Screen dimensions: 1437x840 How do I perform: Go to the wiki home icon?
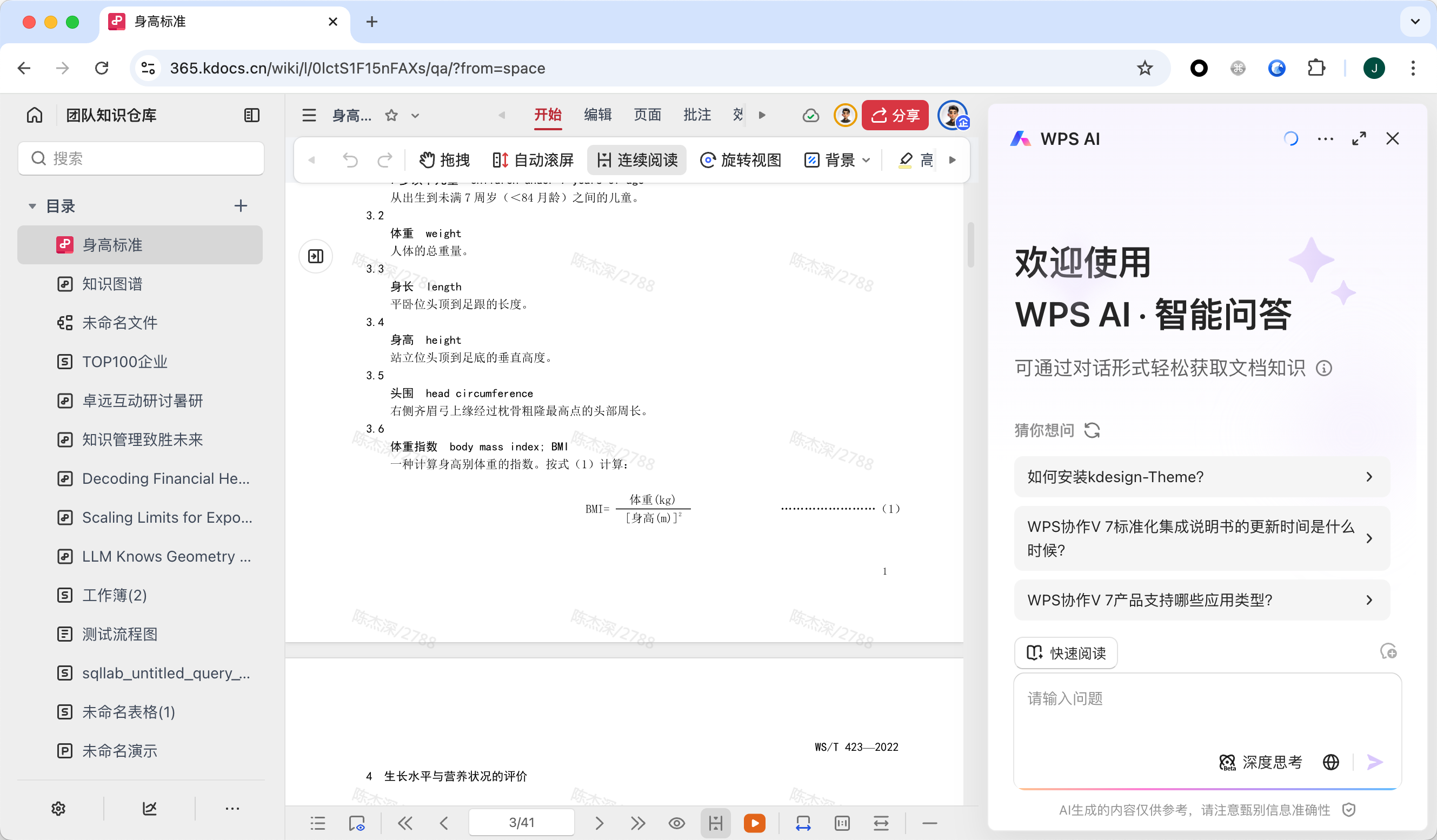point(34,115)
